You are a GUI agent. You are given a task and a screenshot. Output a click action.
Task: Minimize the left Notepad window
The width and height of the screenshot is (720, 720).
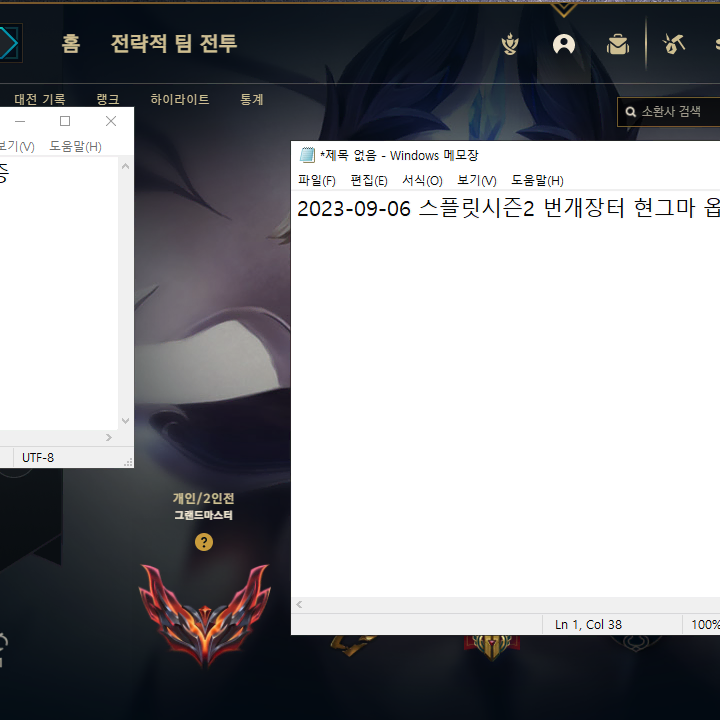pos(20,121)
